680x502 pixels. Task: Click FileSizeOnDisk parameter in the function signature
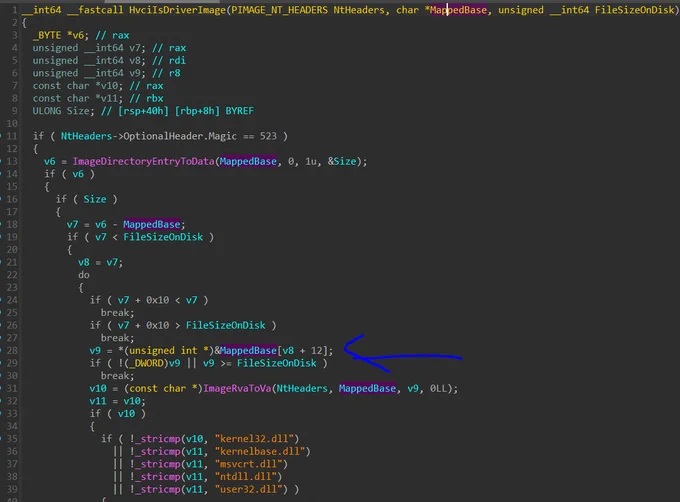(x=634, y=10)
